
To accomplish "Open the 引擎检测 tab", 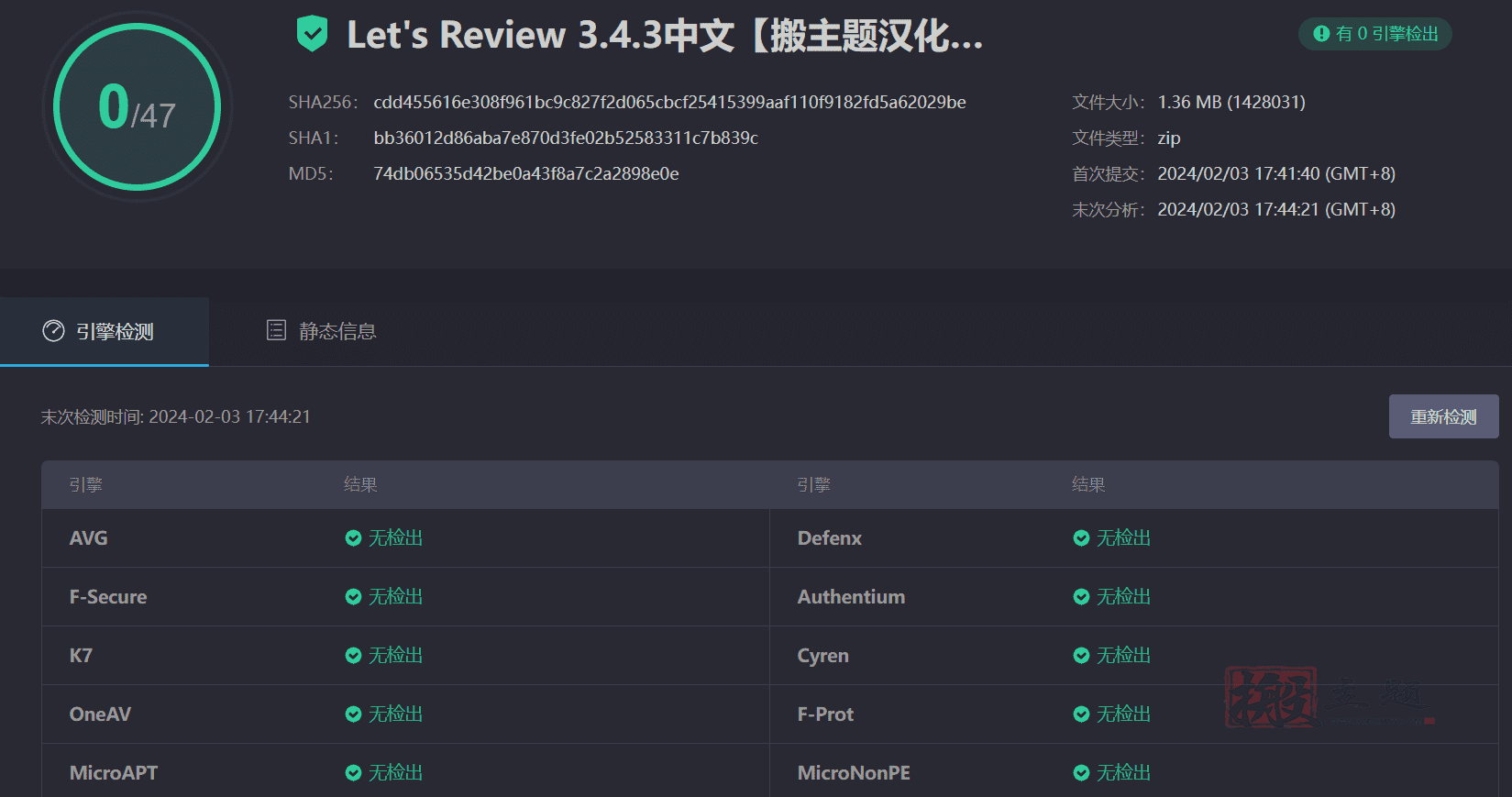I will pyautogui.click(x=105, y=331).
